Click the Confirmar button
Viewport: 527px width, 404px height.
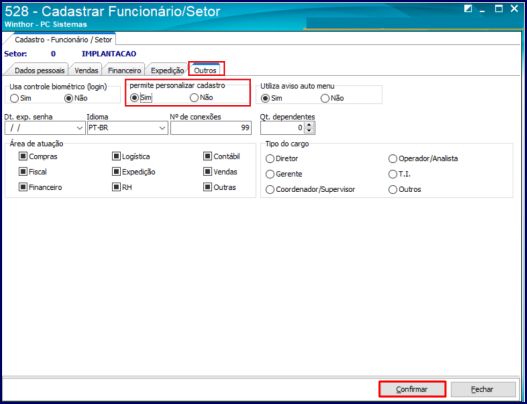coord(412,389)
